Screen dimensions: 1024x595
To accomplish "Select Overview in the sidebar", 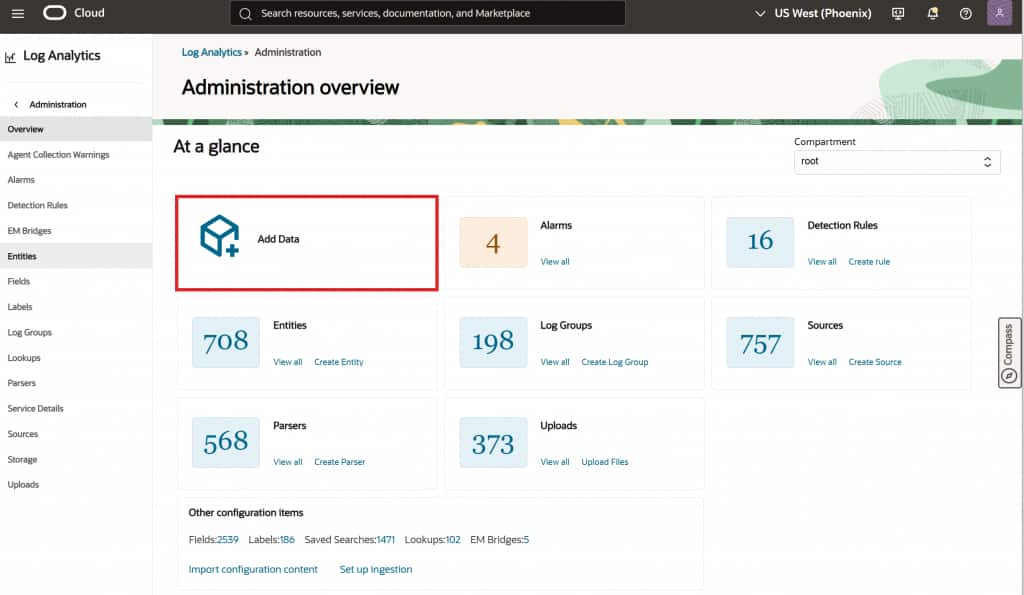I will 76,129.
